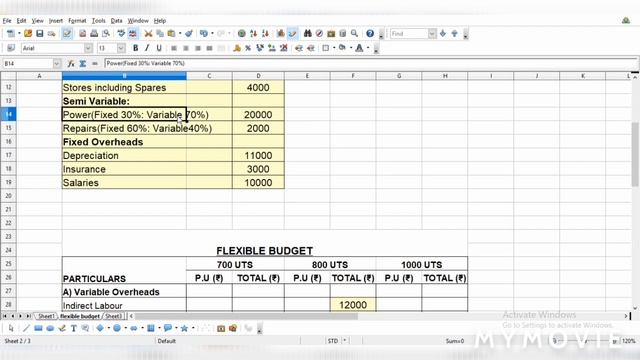
Task: Switch to the Sheet1 tab
Action: [46, 316]
